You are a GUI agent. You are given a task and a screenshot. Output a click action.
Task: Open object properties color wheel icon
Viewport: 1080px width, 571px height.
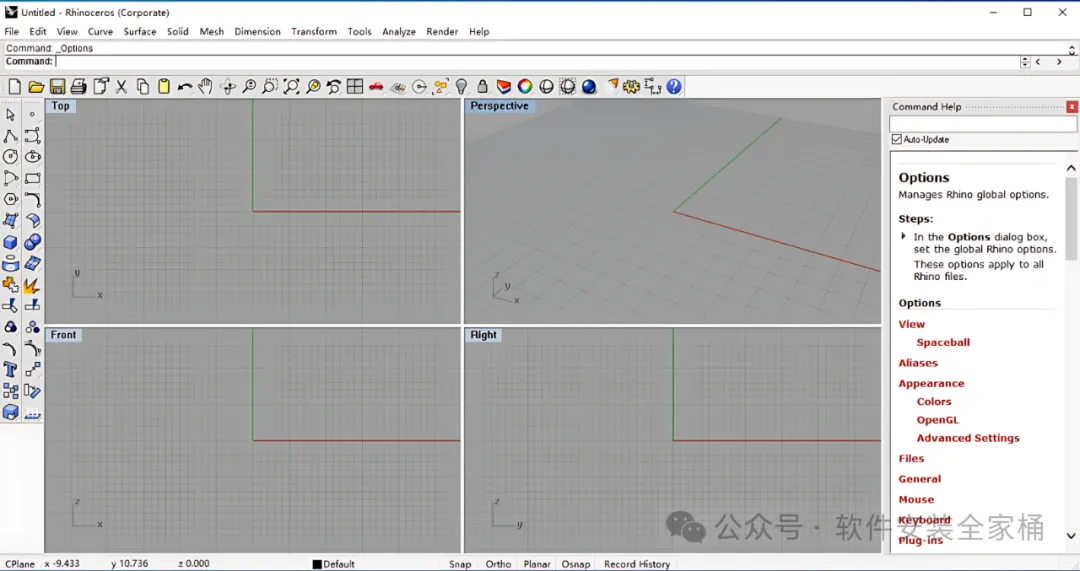[525, 86]
